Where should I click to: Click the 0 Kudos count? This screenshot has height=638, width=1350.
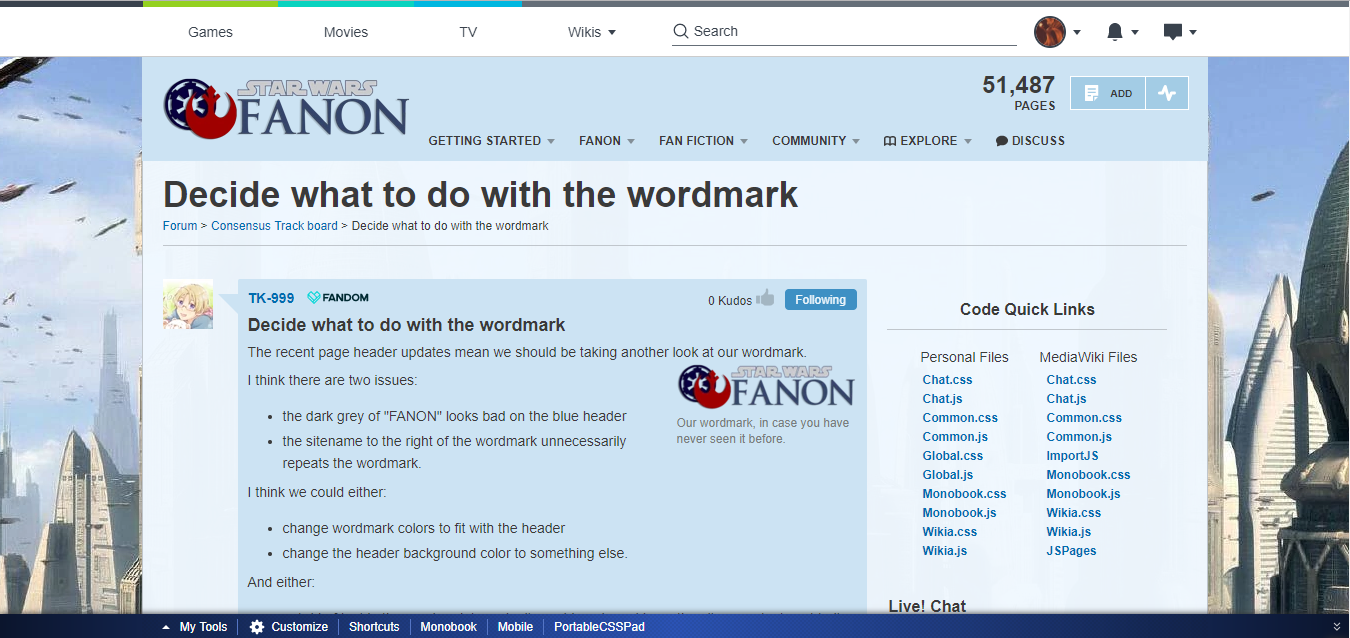point(730,300)
